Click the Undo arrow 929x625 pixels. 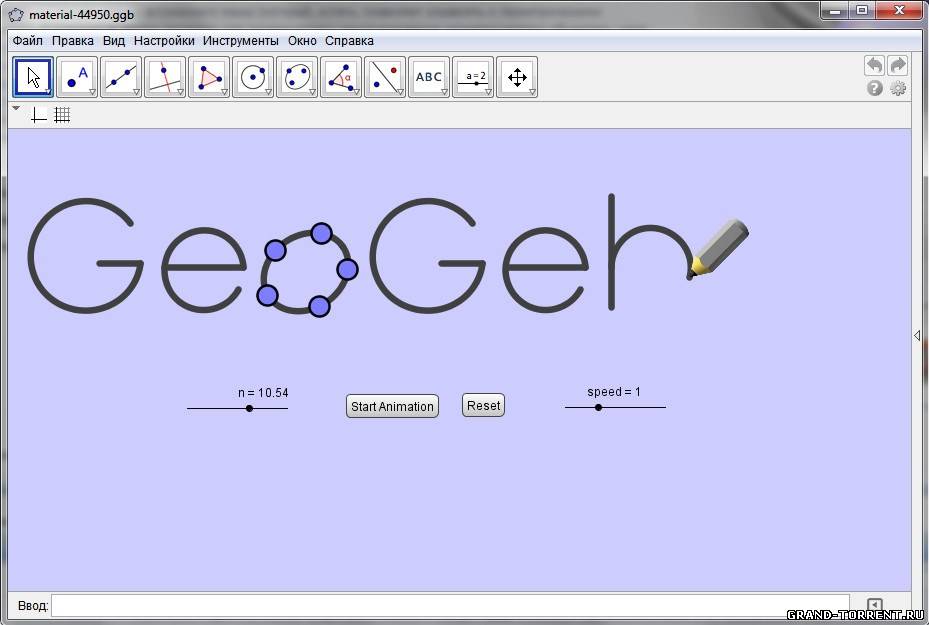(874, 65)
